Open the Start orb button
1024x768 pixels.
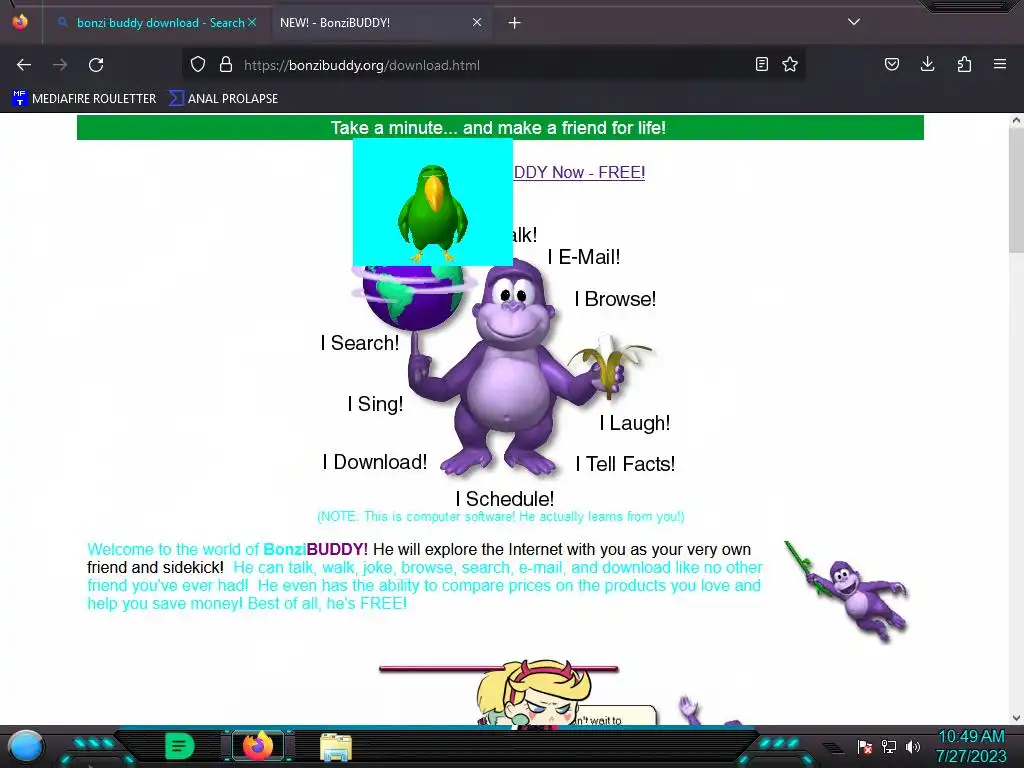coord(26,746)
